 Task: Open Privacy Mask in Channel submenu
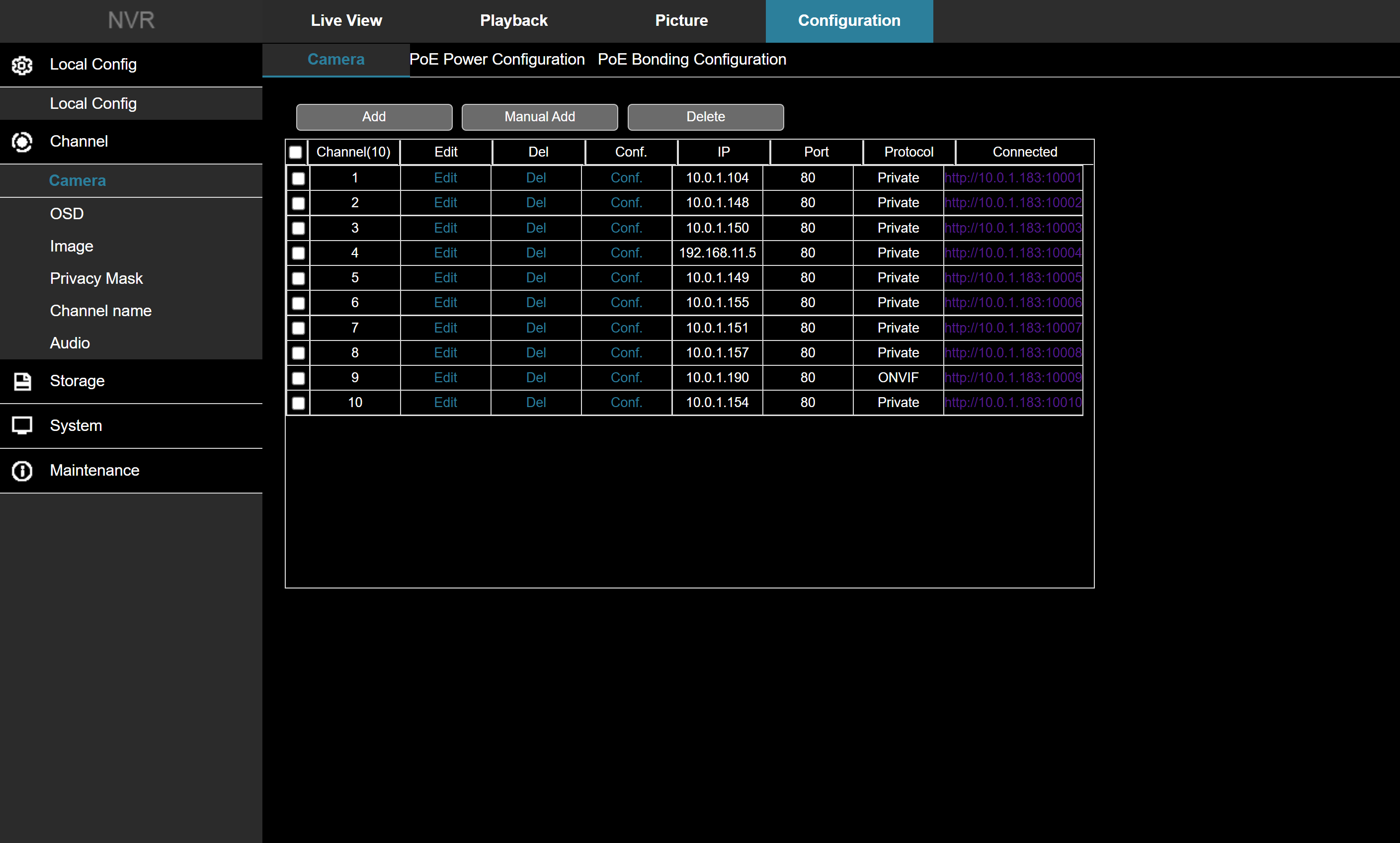pos(96,278)
